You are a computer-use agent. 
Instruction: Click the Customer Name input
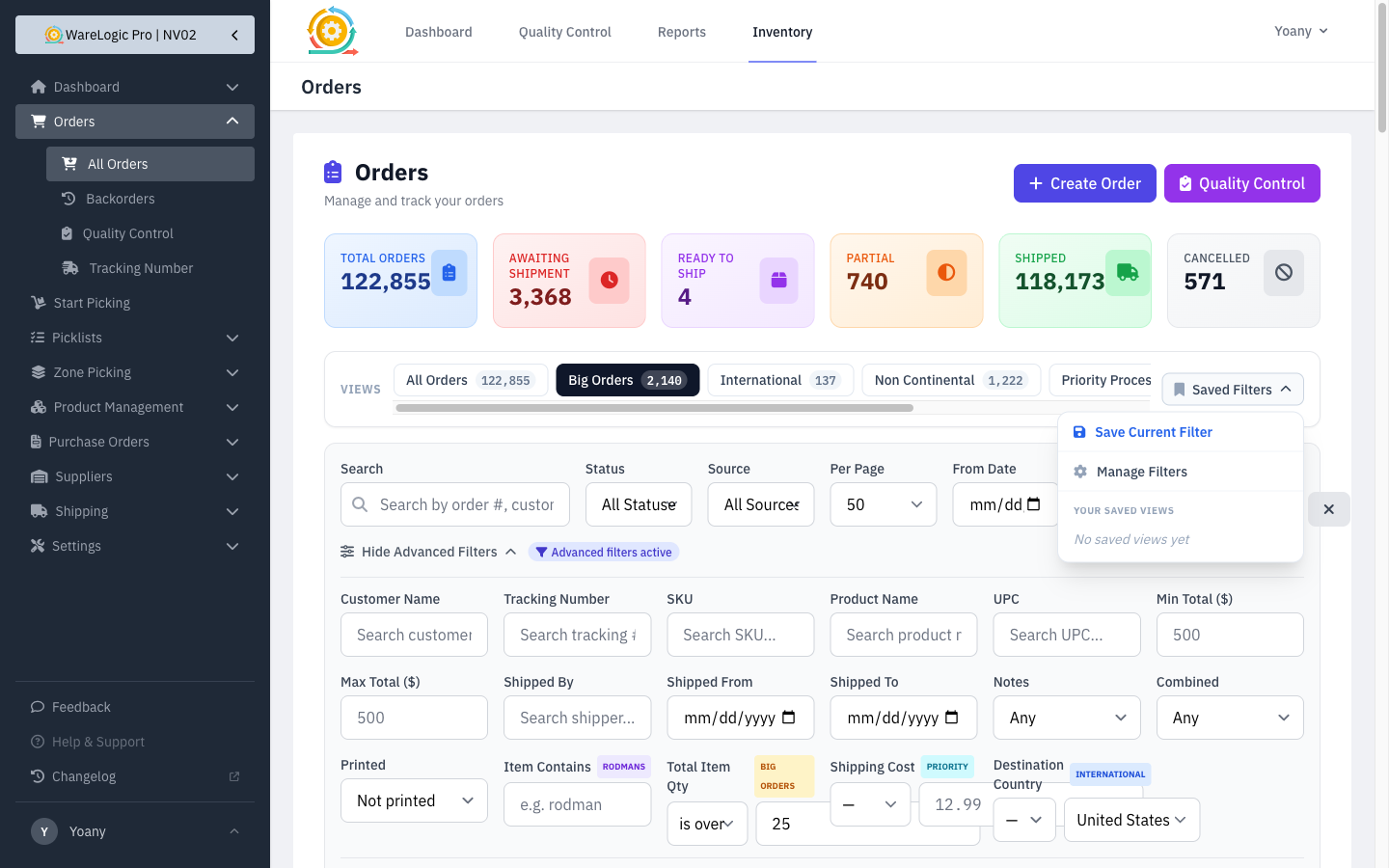pos(415,635)
